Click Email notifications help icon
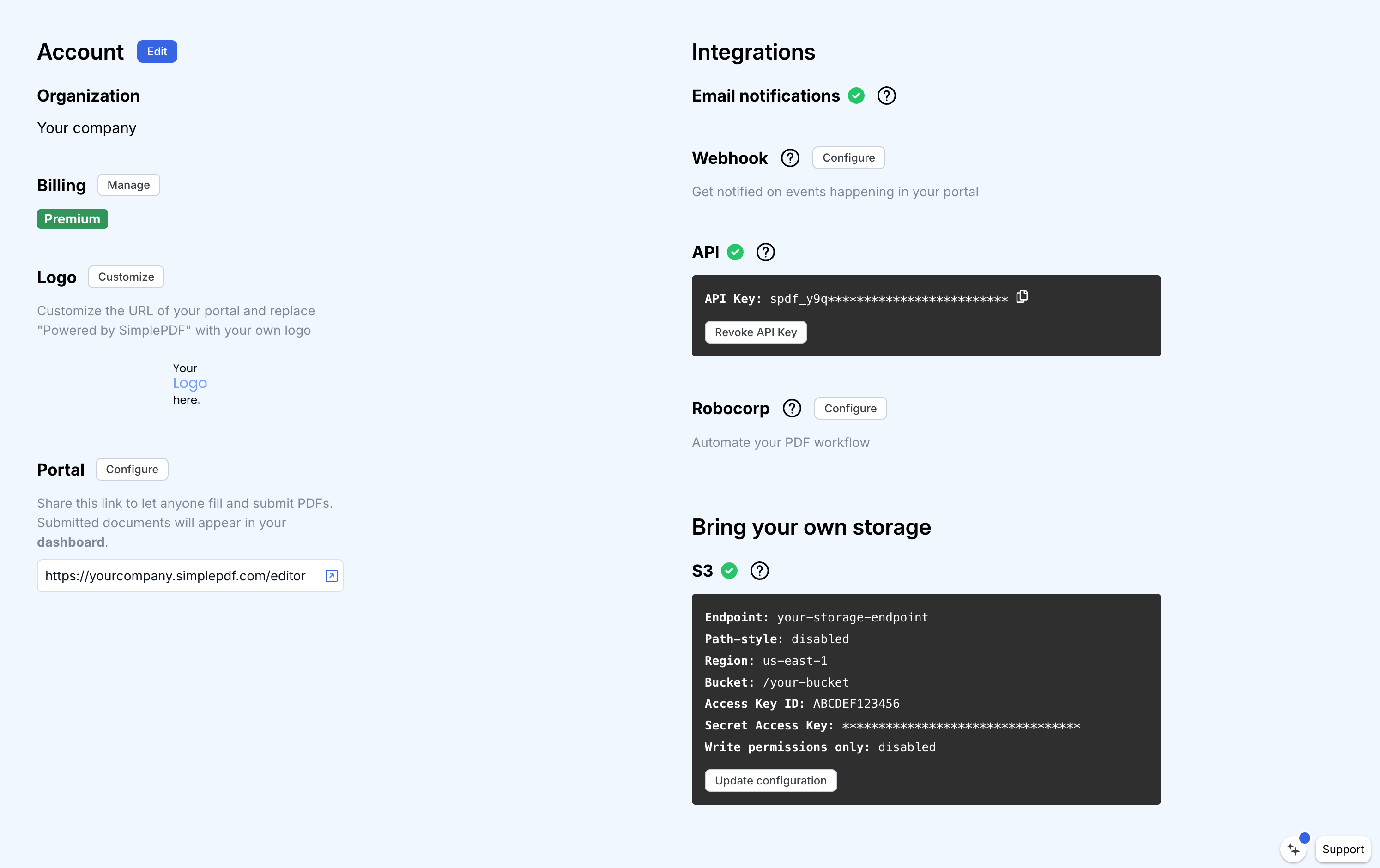 [x=887, y=96]
